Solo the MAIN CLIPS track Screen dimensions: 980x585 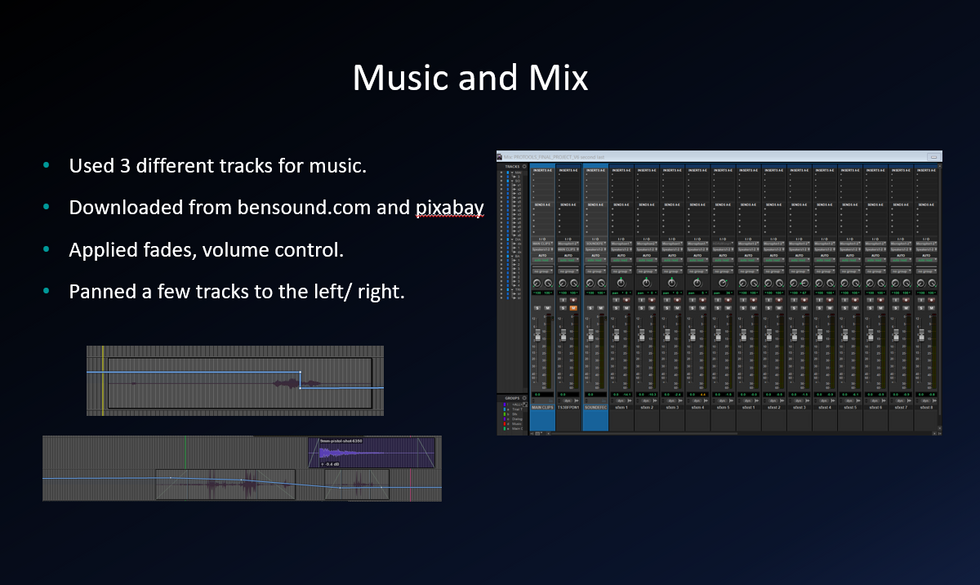click(x=538, y=308)
